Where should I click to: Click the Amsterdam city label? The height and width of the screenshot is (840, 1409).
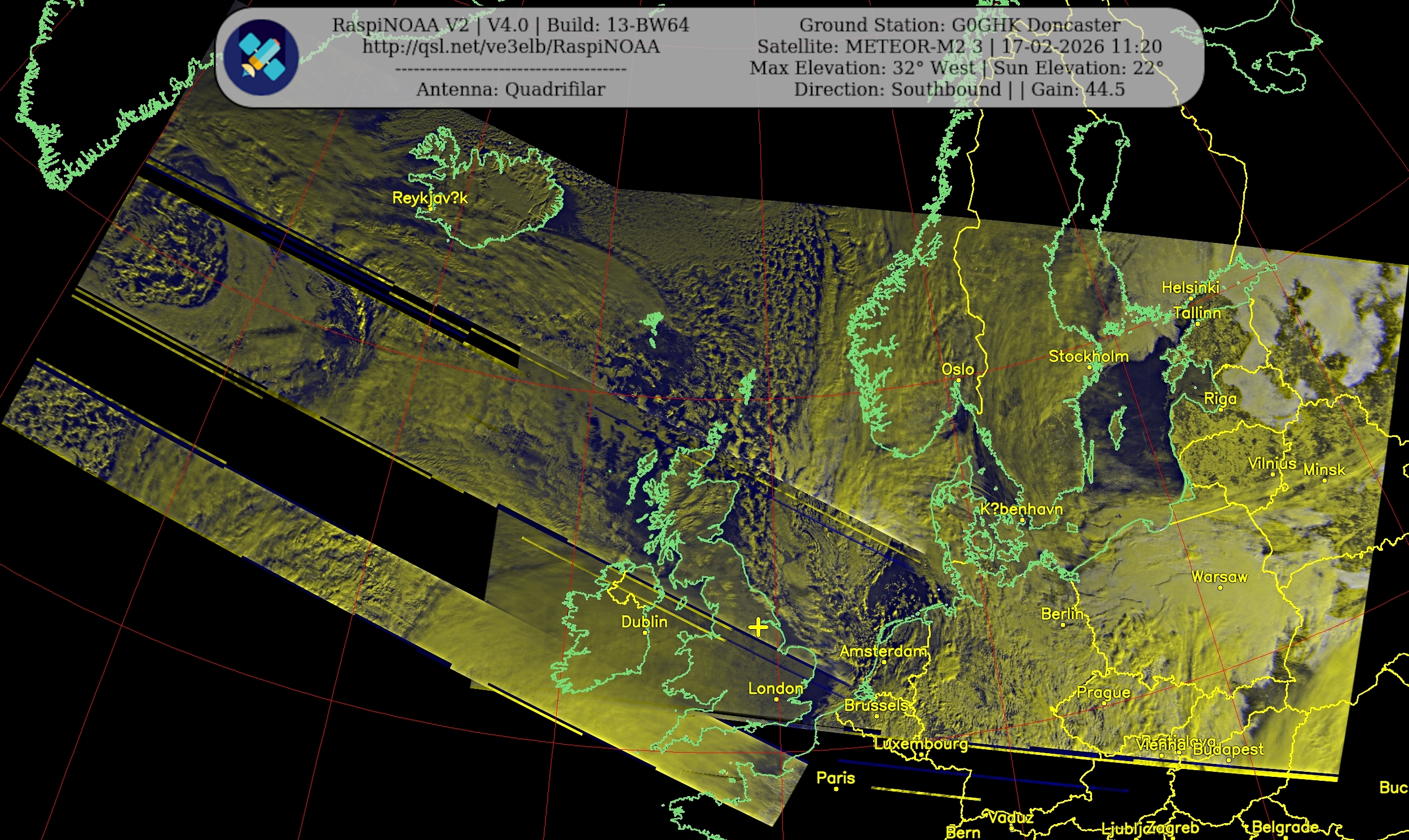tap(883, 651)
